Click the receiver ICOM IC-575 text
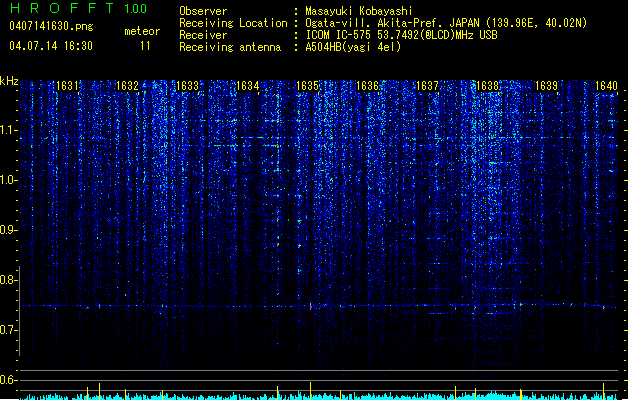 tap(339, 35)
